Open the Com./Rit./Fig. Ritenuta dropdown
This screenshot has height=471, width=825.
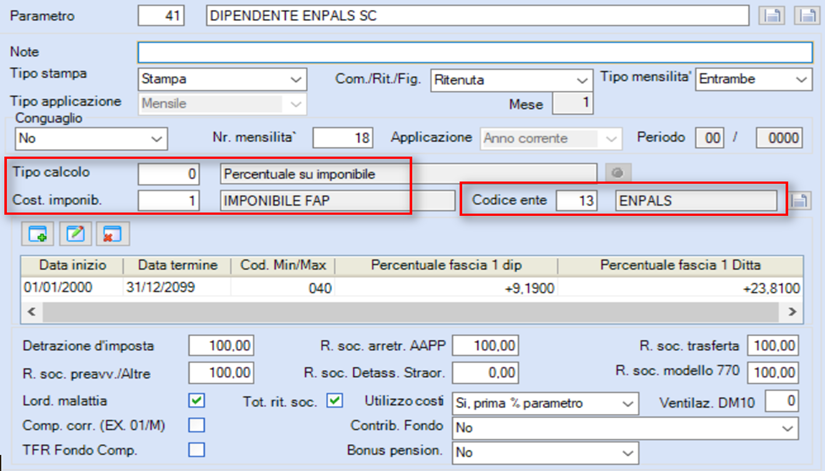[511, 80]
